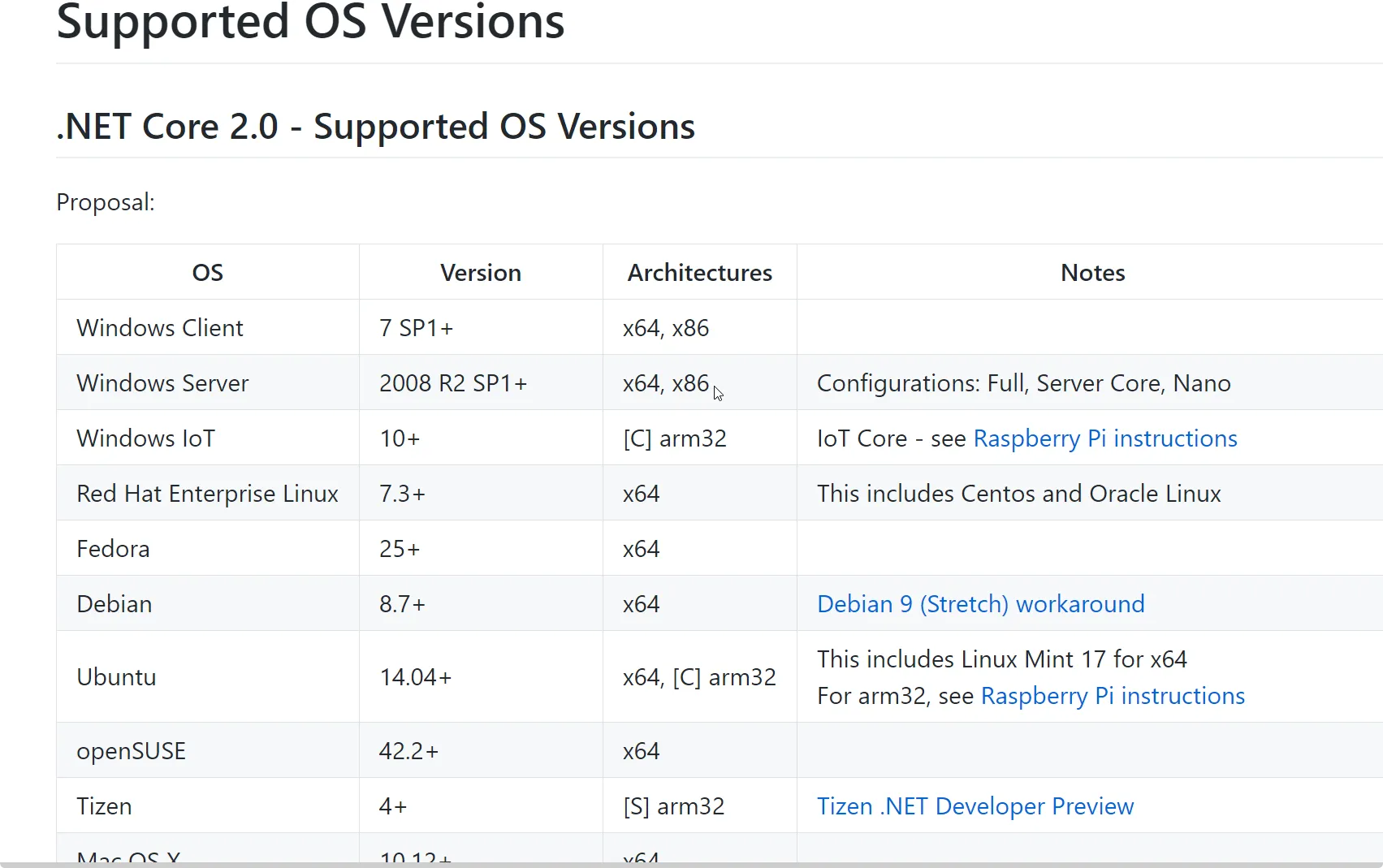Select the Ubuntu 14.04+ version cell
The image size is (1383, 868).
pyautogui.click(x=415, y=677)
